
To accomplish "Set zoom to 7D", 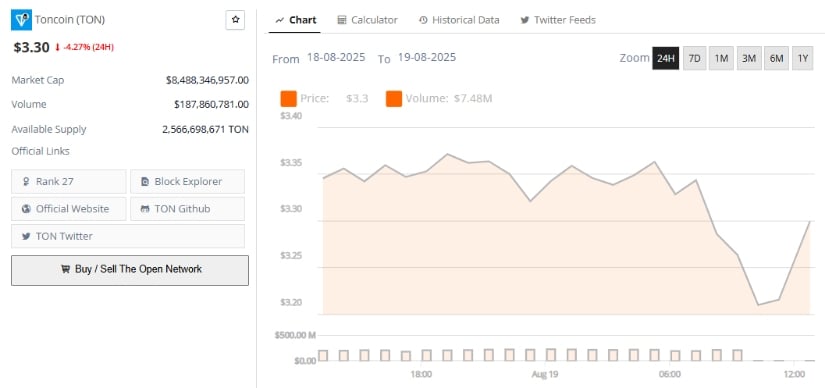I will tap(695, 58).
